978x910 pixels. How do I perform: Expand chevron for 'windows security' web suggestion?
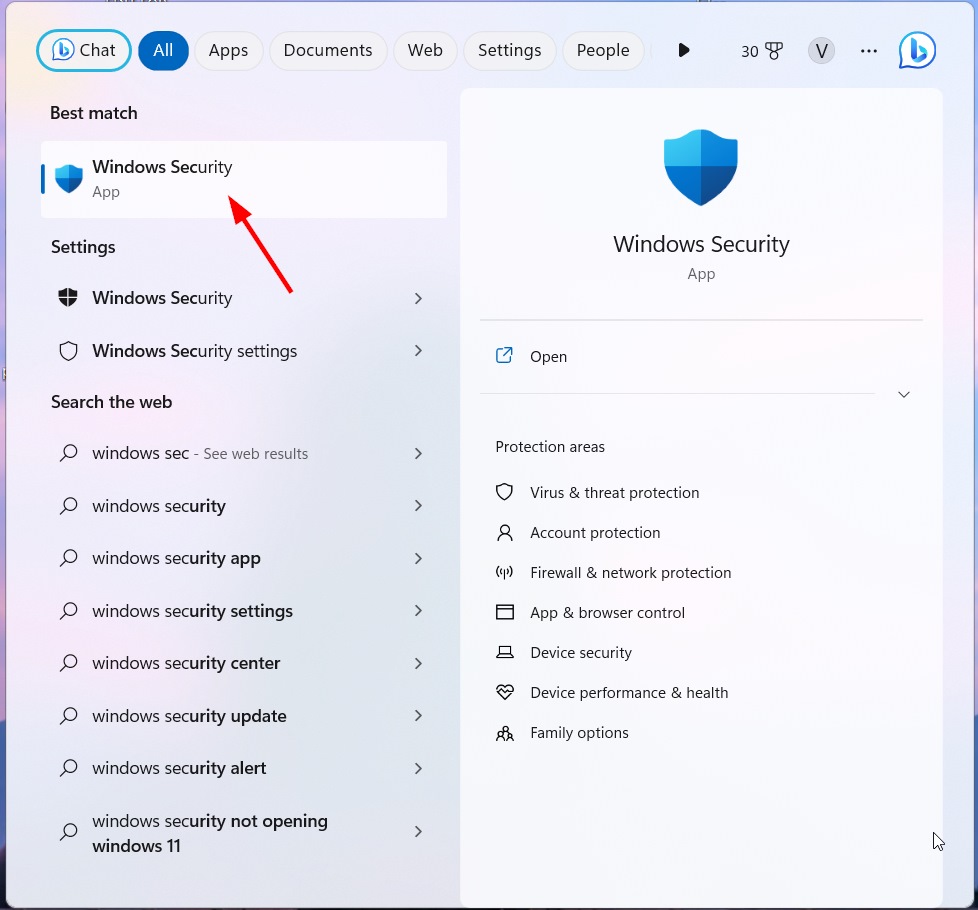[419, 506]
